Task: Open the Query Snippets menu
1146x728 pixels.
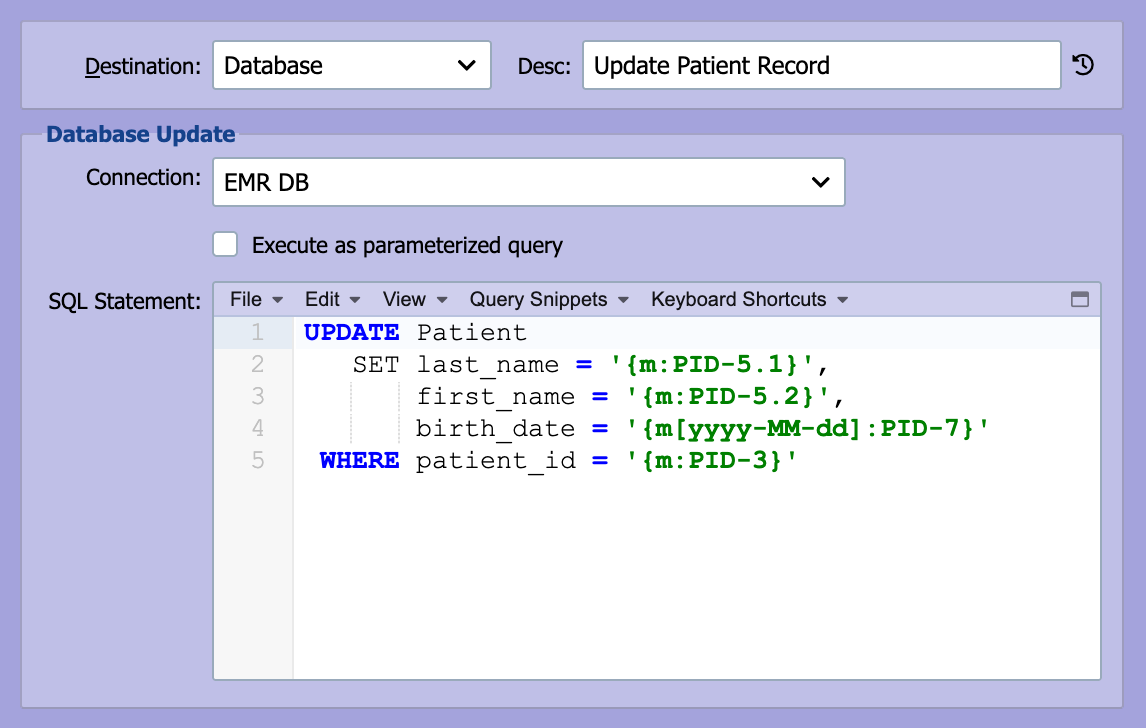Action: pyautogui.click(x=549, y=300)
